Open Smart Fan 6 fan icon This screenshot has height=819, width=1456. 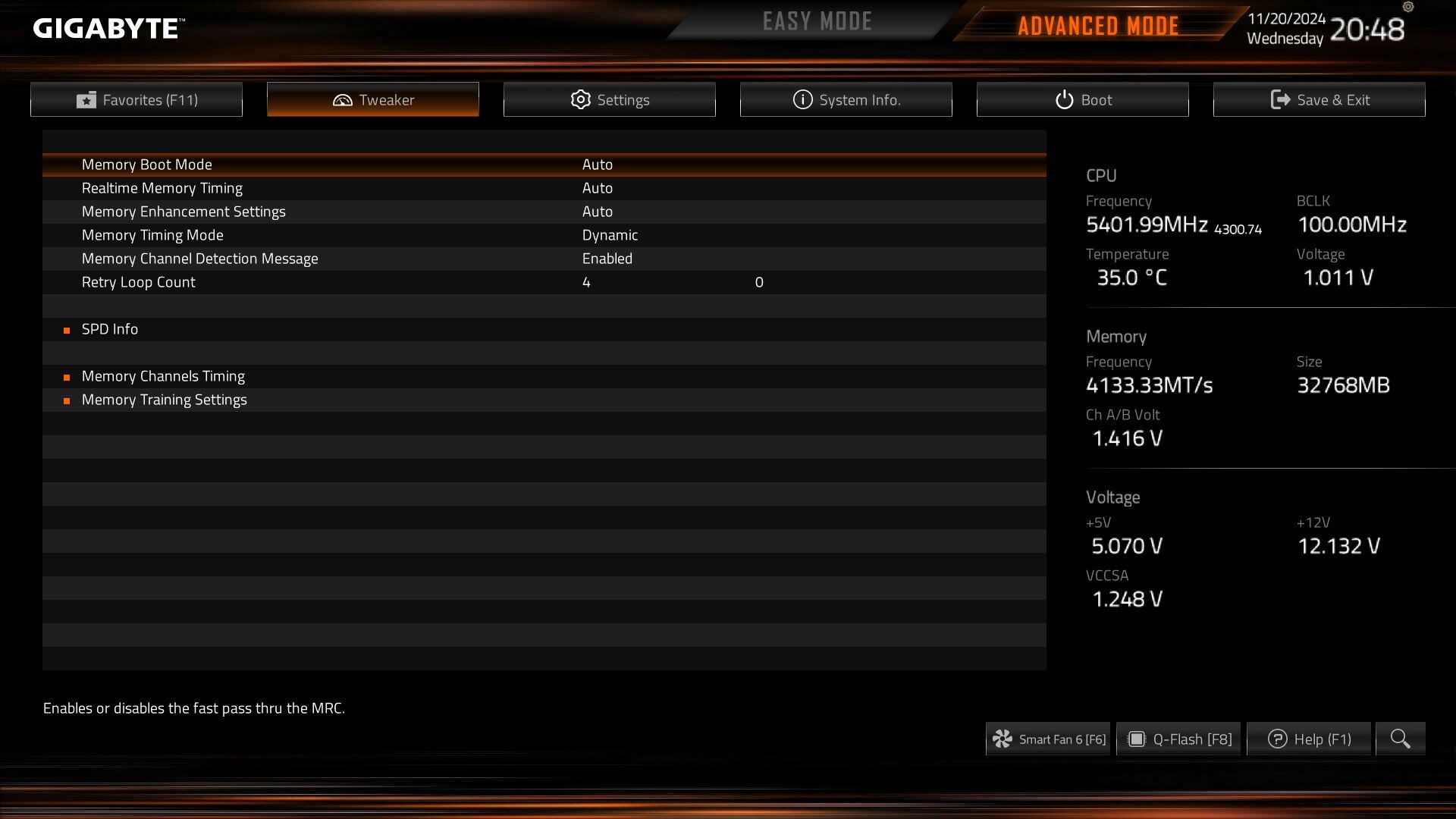tap(1003, 739)
